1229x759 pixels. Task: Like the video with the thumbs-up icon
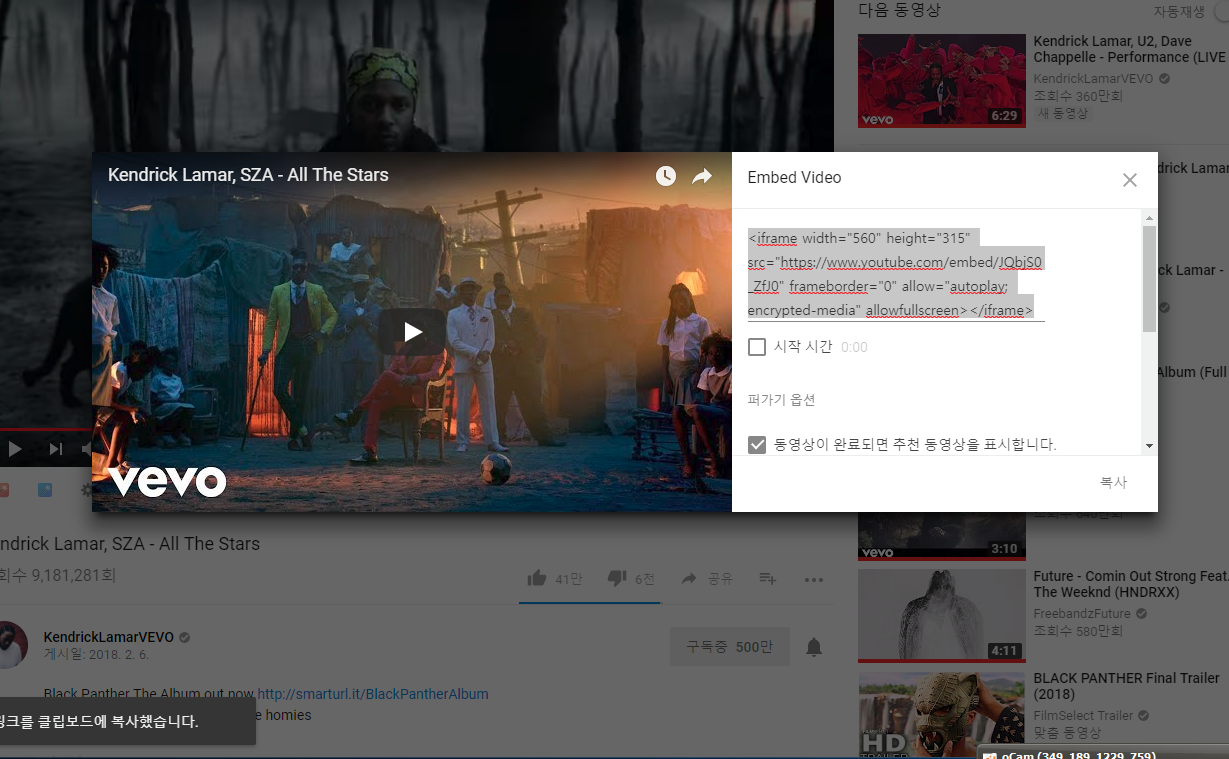point(537,578)
